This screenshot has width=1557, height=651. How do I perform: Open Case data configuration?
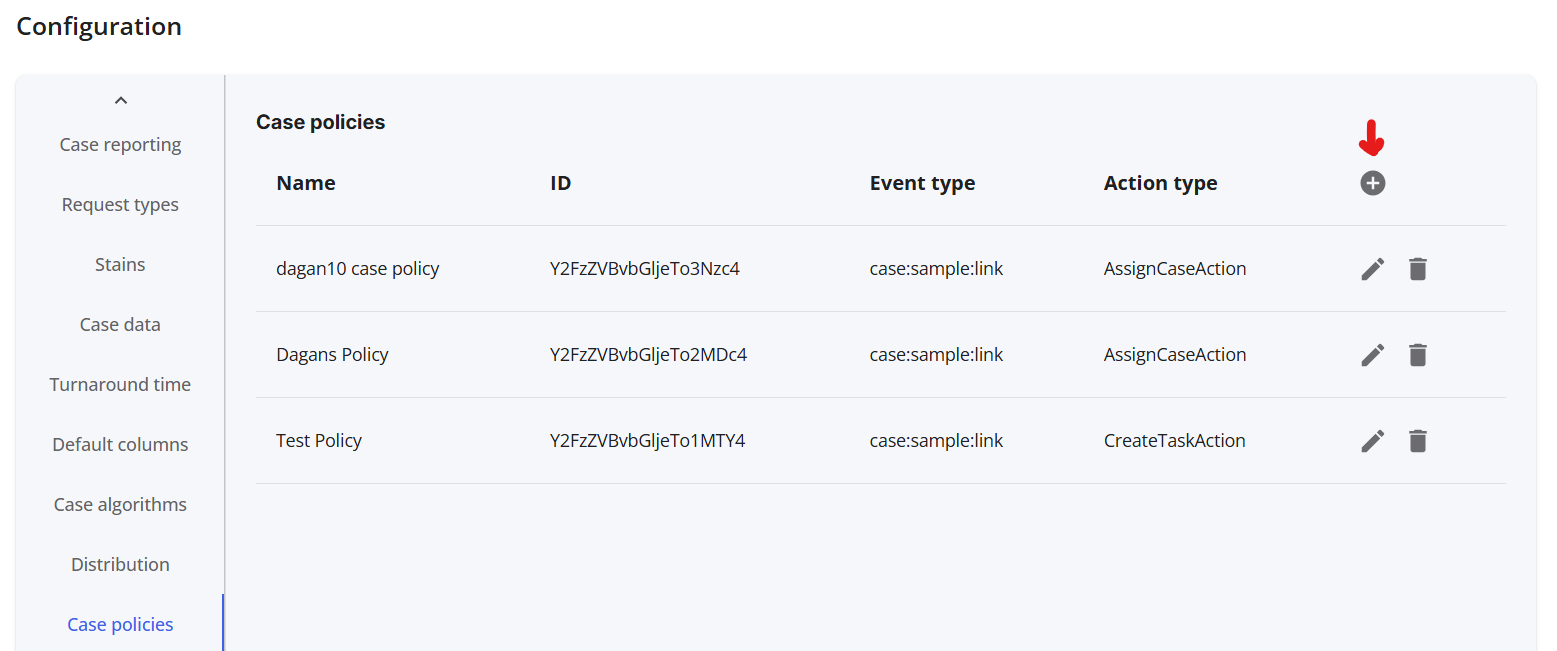[120, 325]
